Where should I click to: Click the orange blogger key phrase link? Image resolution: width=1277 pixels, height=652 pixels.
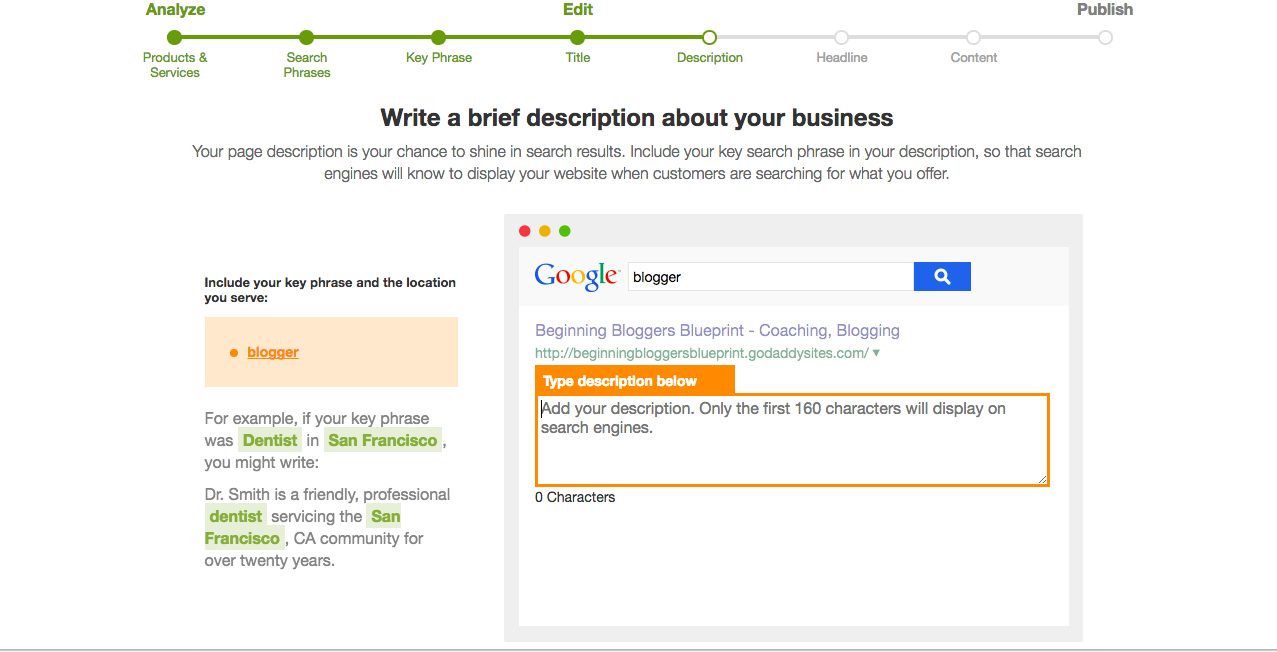pyautogui.click(x=273, y=352)
